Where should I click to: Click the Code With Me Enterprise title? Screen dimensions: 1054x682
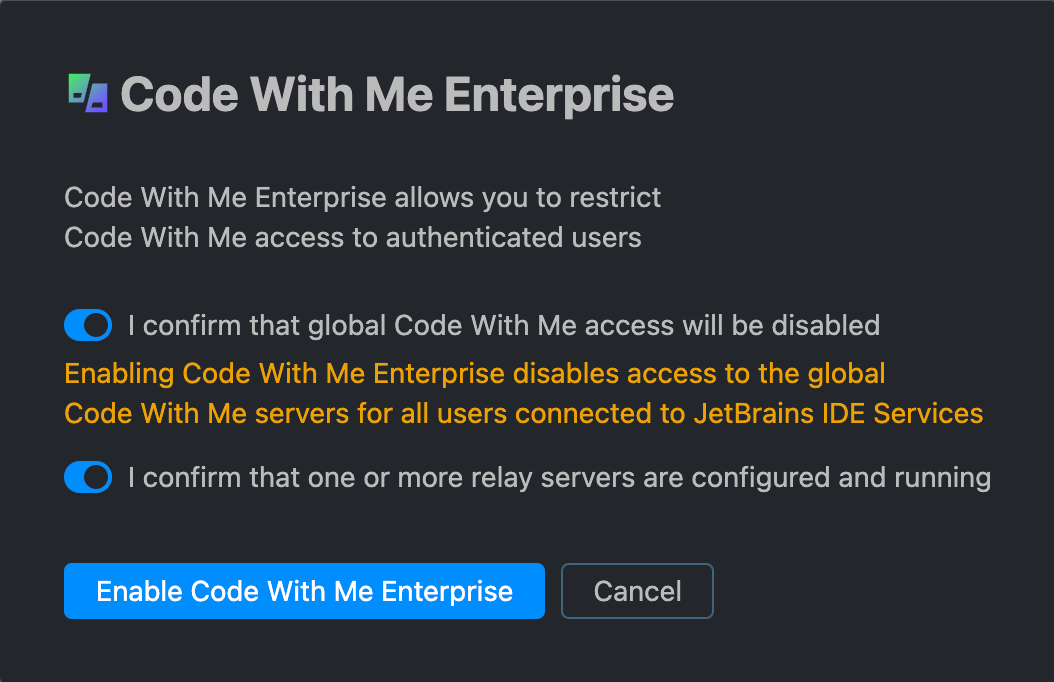pyautogui.click(x=396, y=94)
